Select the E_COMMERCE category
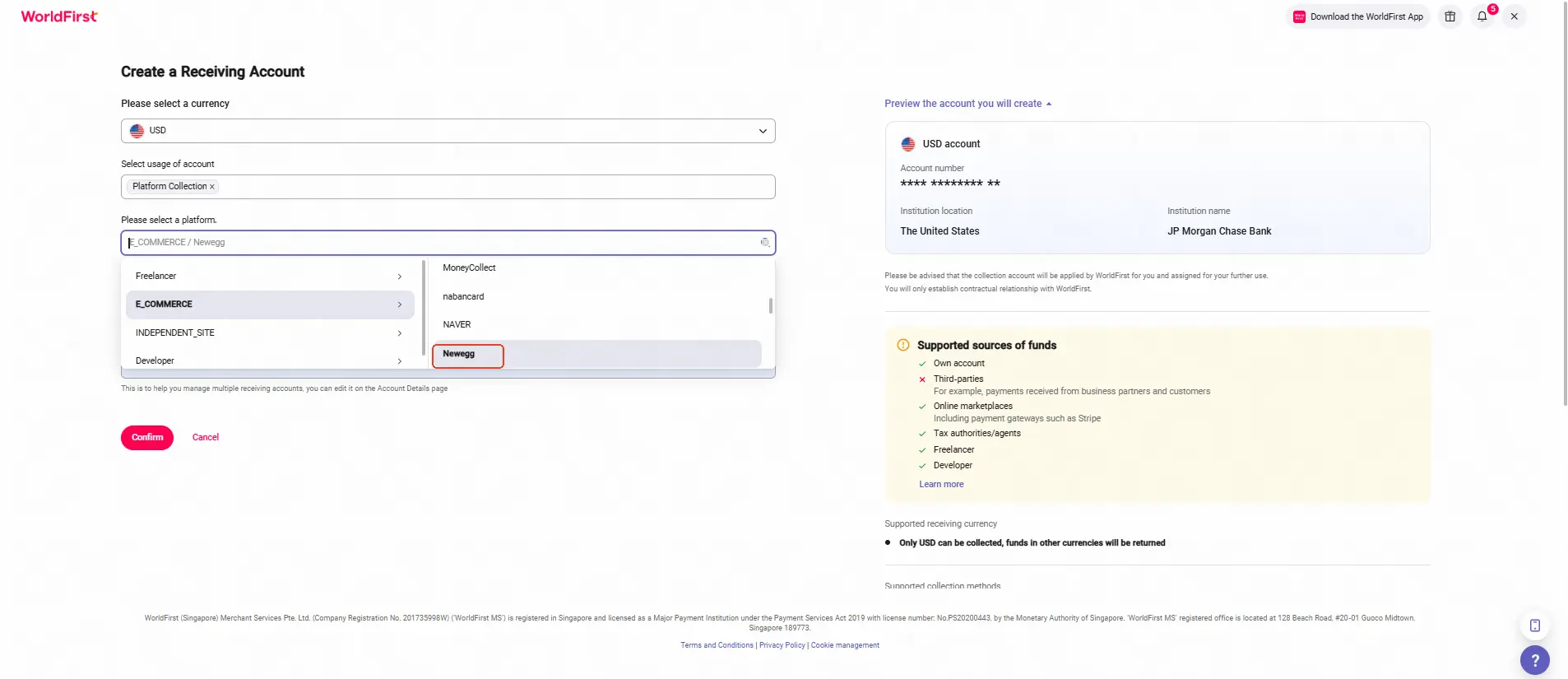The width and height of the screenshot is (1568, 679). pos(270,305)
